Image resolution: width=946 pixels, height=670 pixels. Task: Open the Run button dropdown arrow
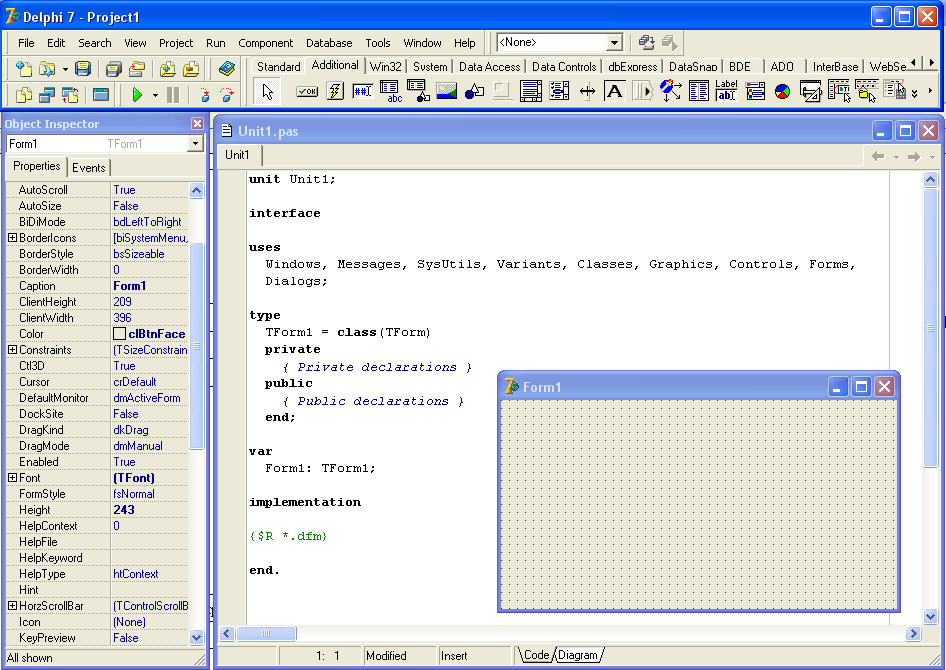point(155,95)
